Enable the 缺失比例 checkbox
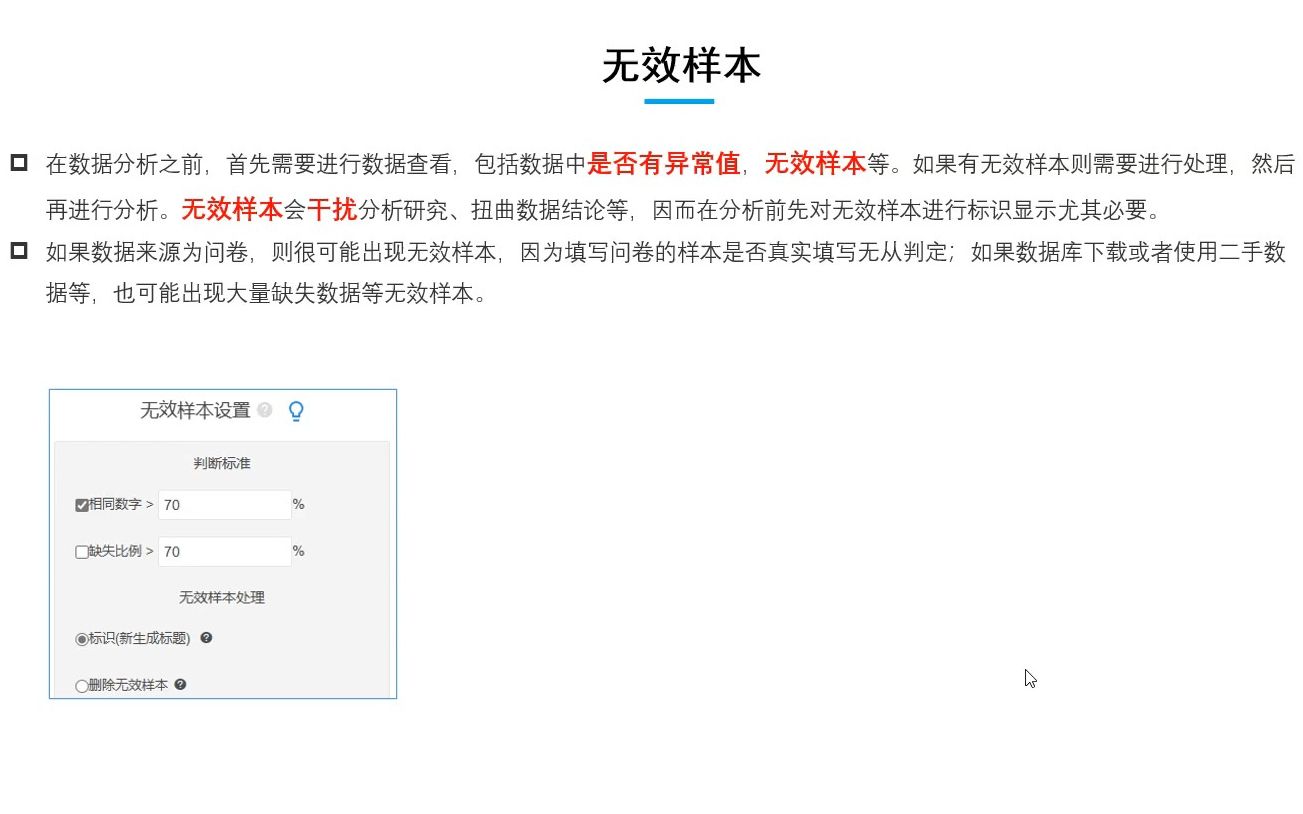This screenshot has height=814, width=1303. pos(82,551)
